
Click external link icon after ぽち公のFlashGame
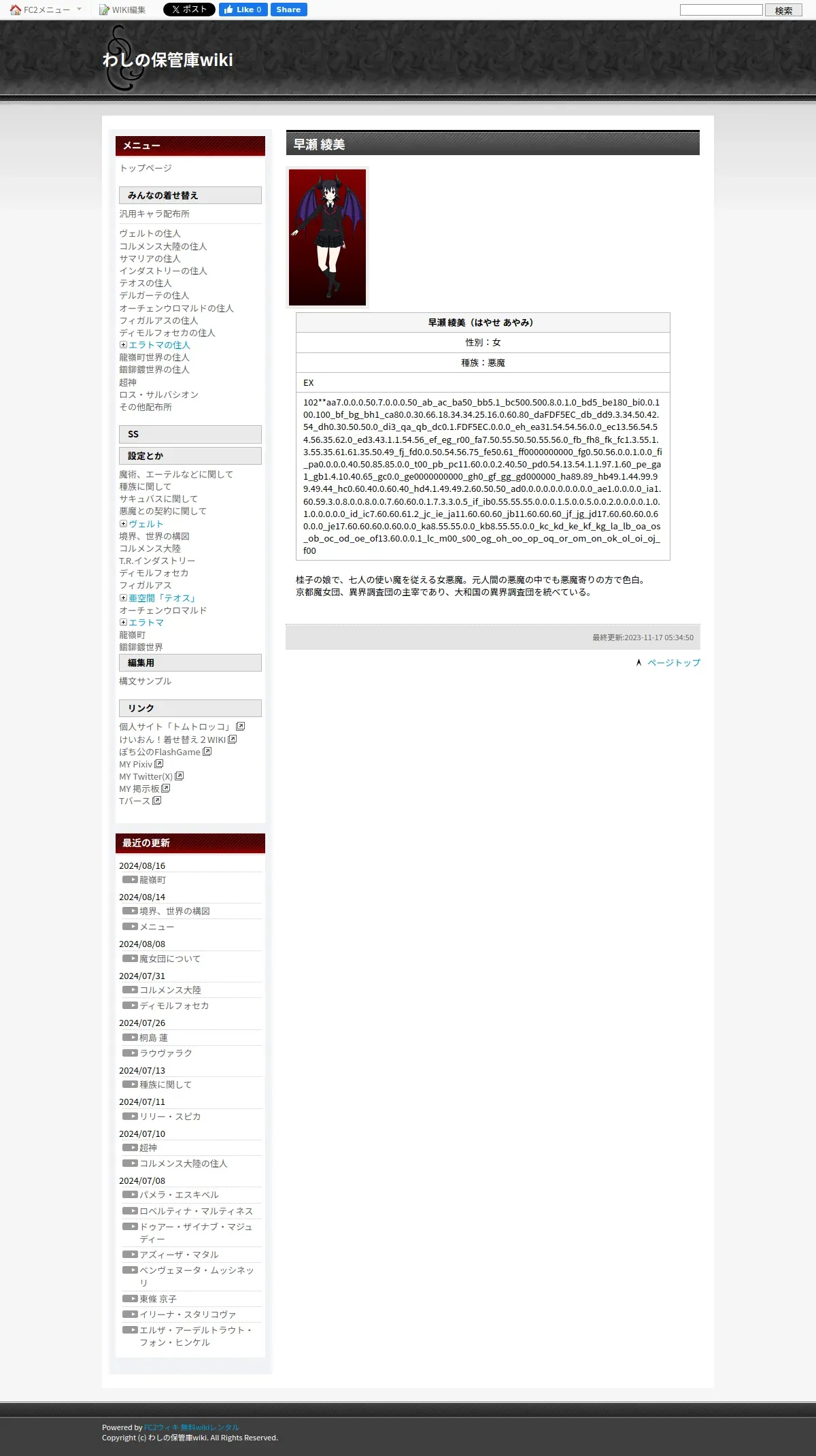coord(207,751)
